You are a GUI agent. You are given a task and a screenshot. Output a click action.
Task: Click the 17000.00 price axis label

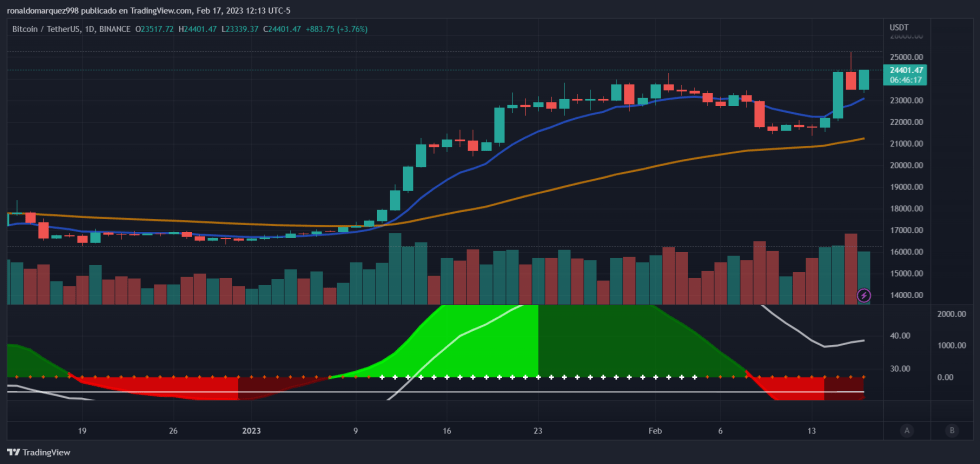[x=908, y=231]
